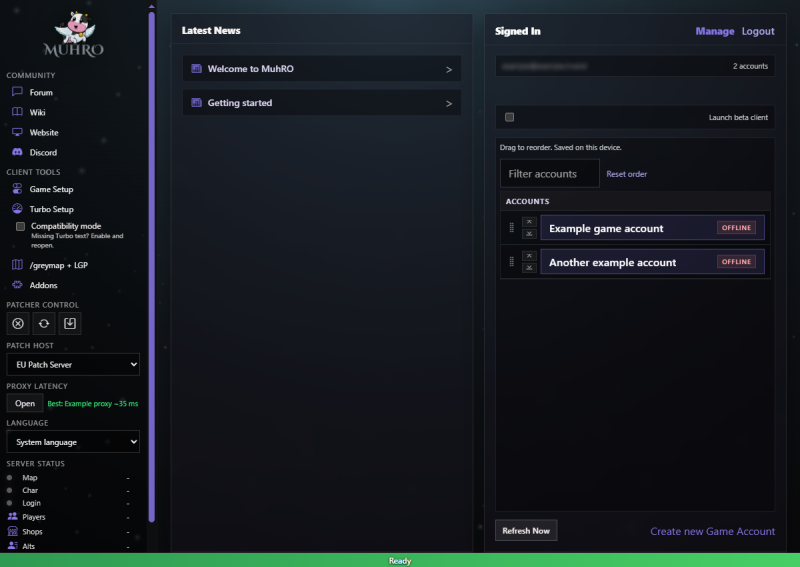This screenshot has height=567, width=800.
Task: Move Example game account to bottom
Action: pyautogui.click(x=529, y=234)
